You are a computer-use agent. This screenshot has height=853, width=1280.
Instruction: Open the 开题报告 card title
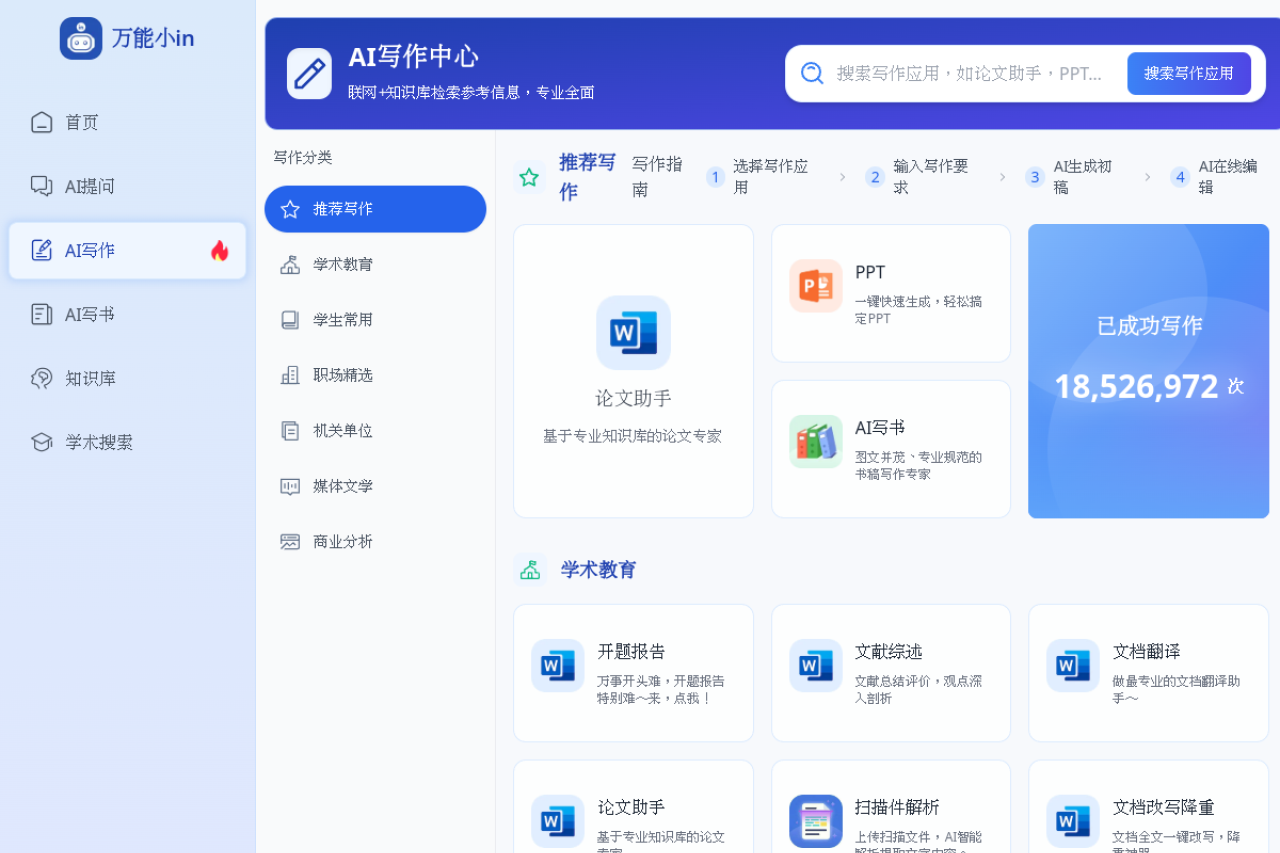pyautogui.click(x=631, y=652)
